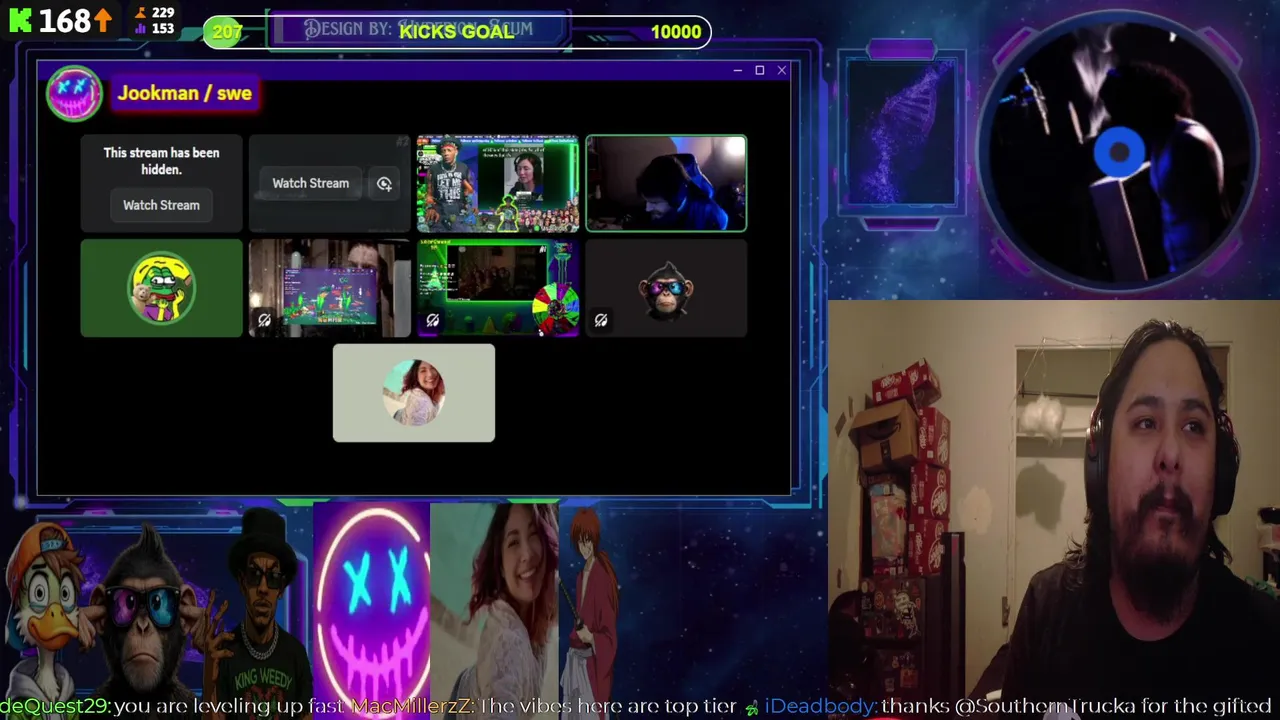The image size is (1280, 720).
Task: Click the red-haired samurai anime avatar
Action: (x=592, y=605)
